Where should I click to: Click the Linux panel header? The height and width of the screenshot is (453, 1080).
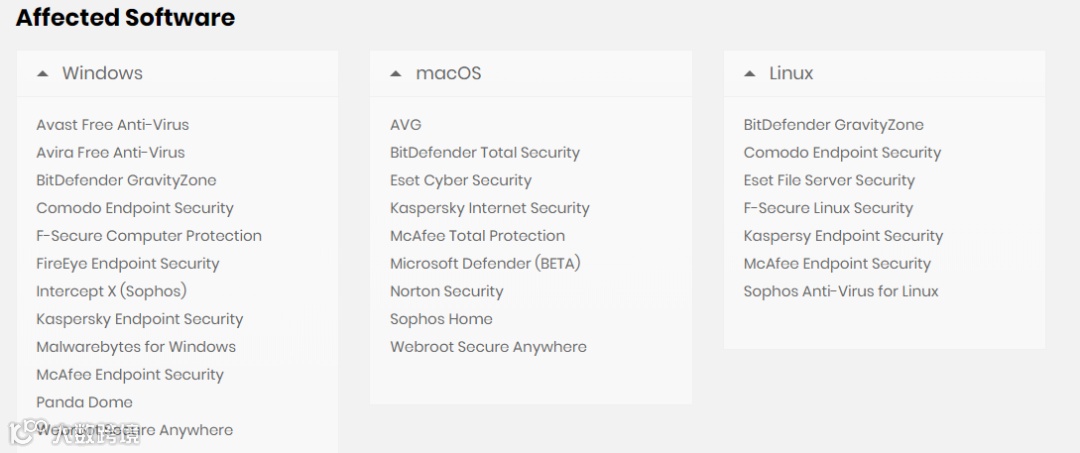[884, 74]
